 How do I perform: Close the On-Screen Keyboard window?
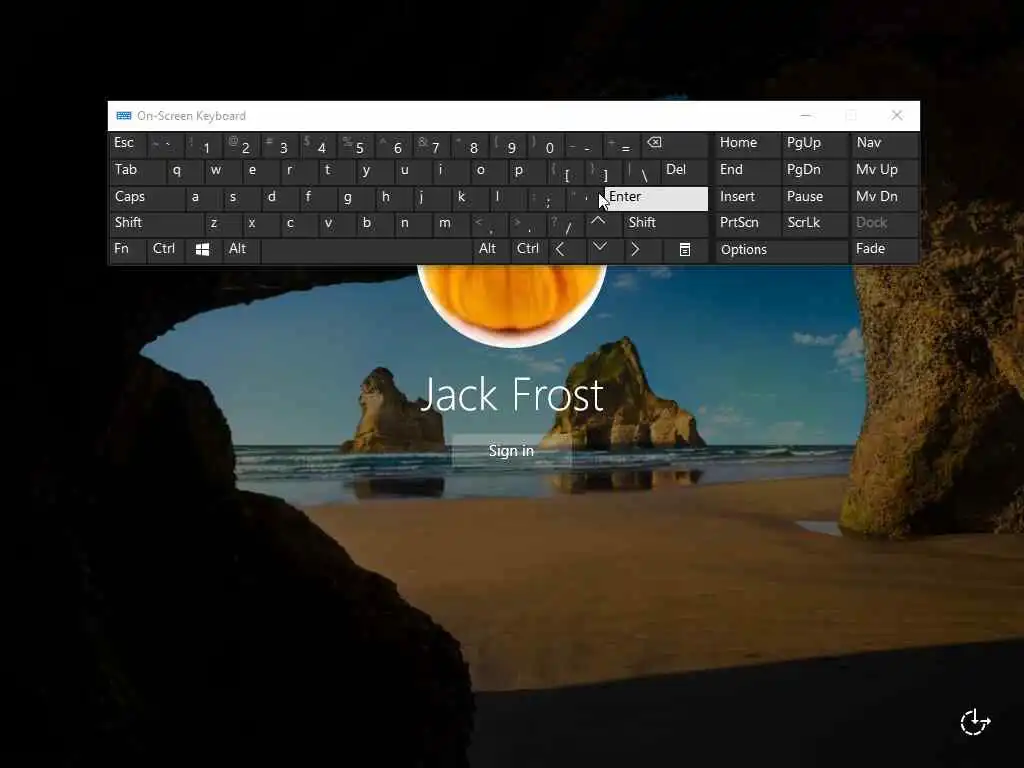[897, 116]
